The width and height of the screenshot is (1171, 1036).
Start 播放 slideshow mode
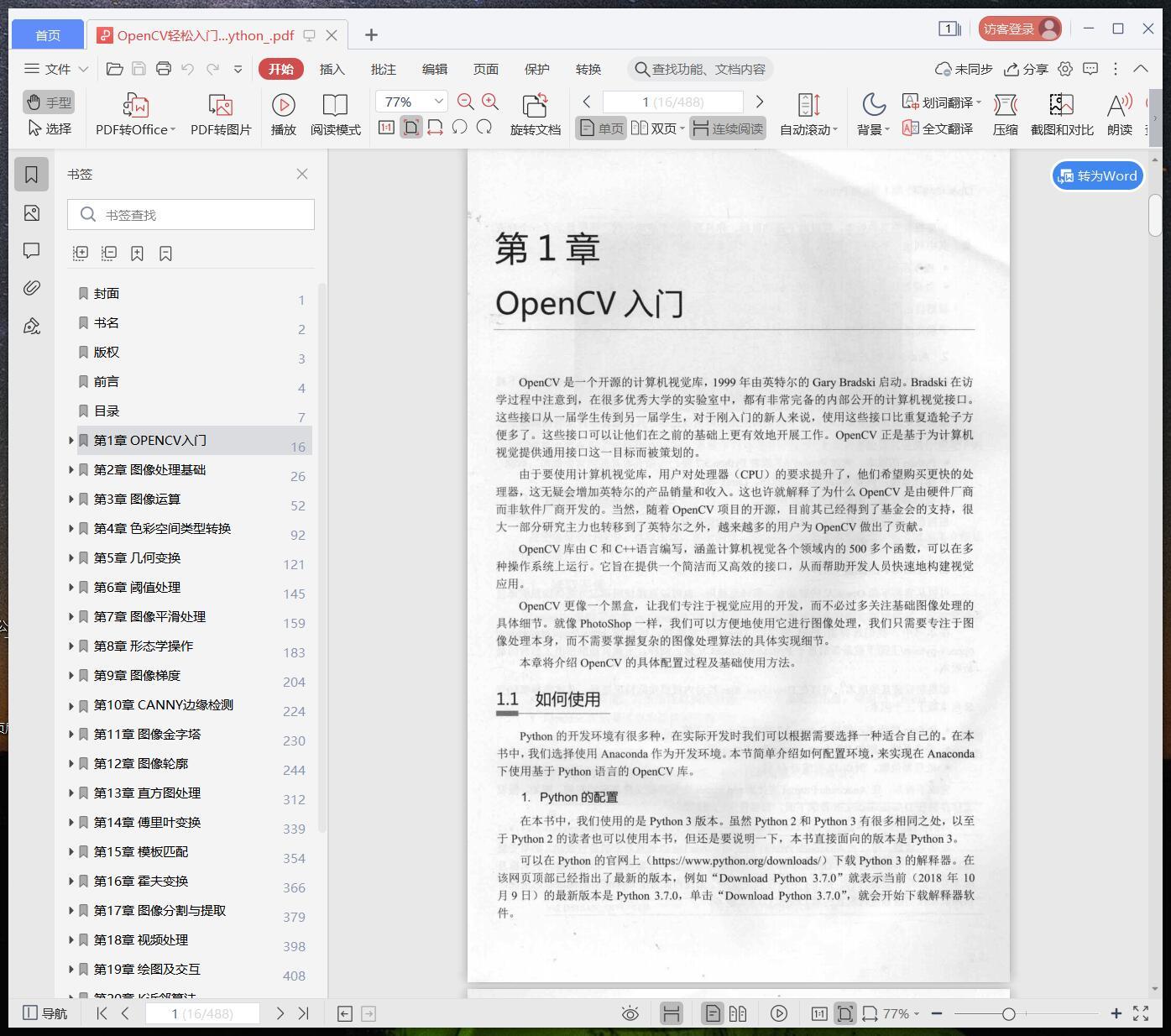pos(283,115)
